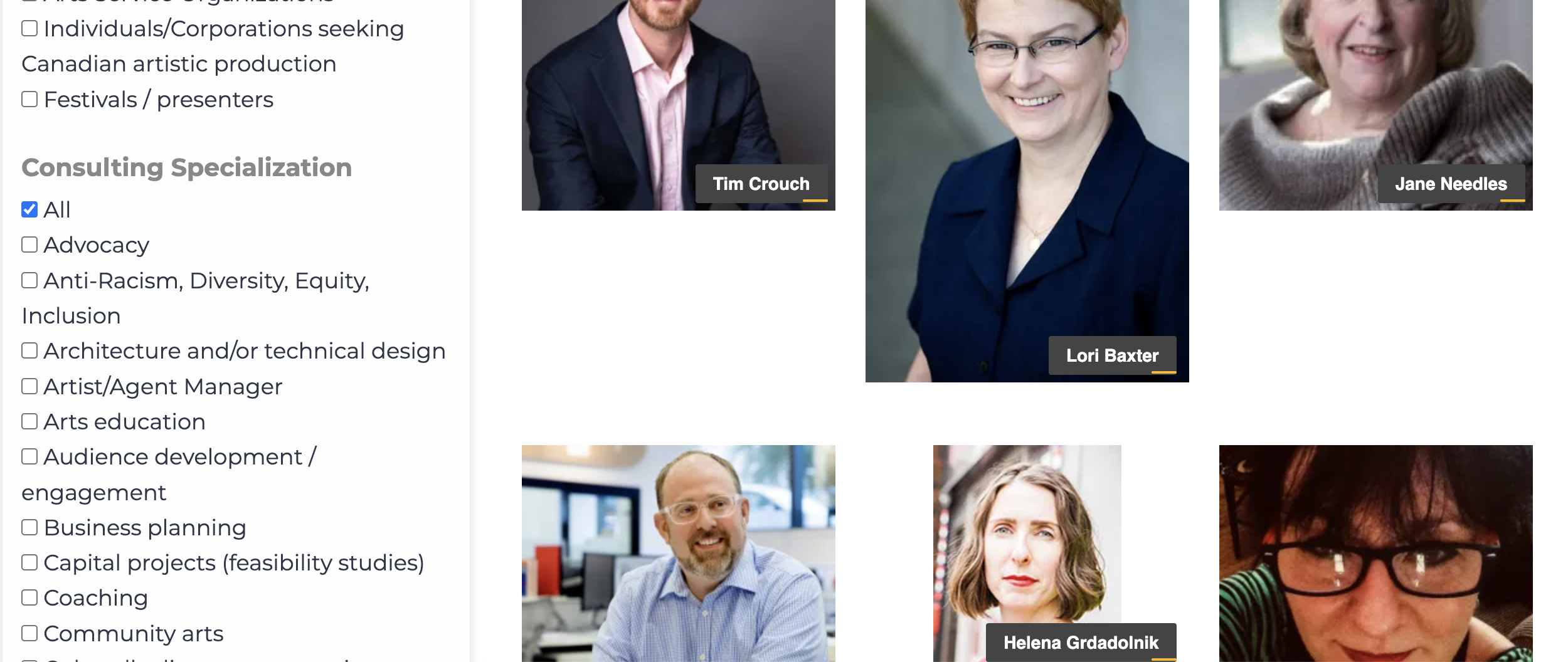Check Capital projects (feasibility studies)

[x=29, y=562]
